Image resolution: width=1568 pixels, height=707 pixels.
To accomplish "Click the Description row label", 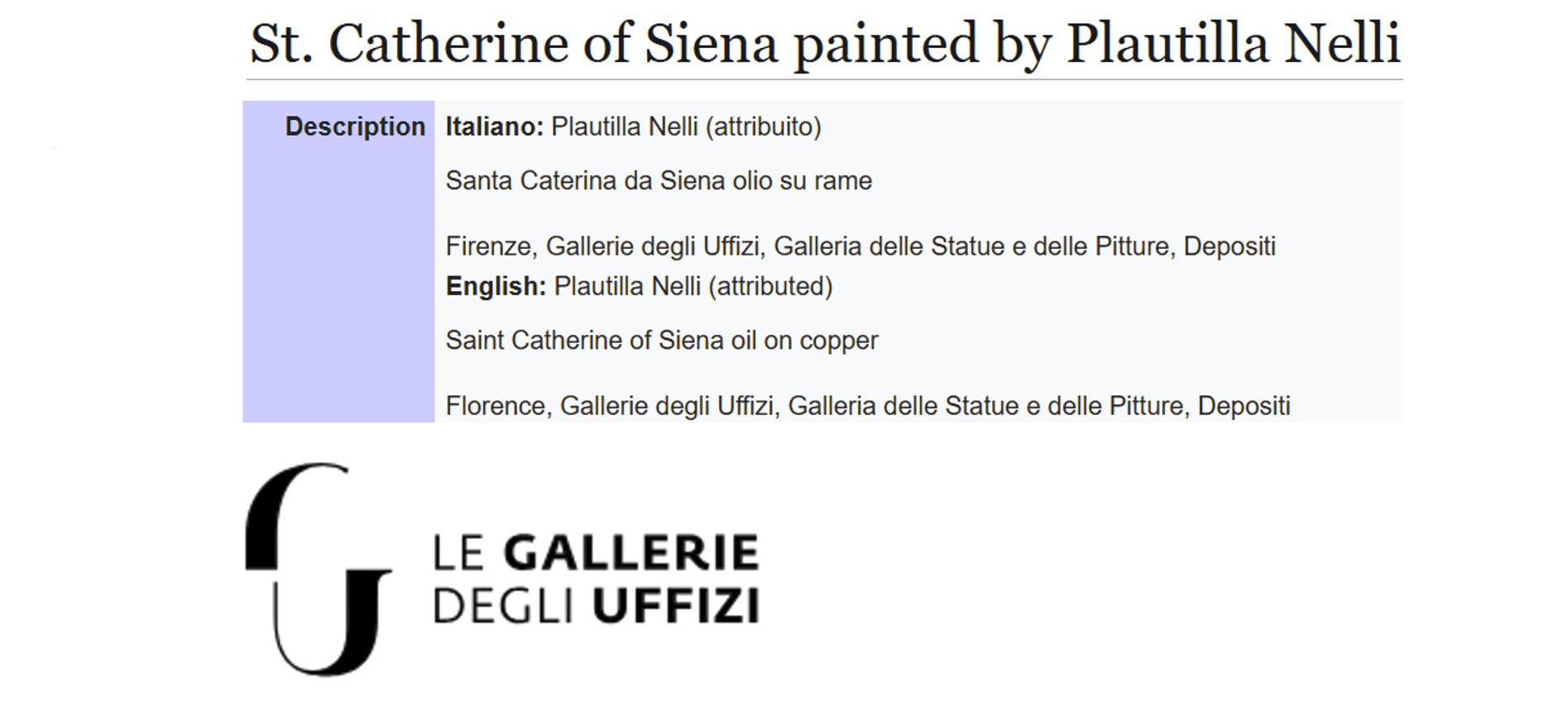I will 355,127.
